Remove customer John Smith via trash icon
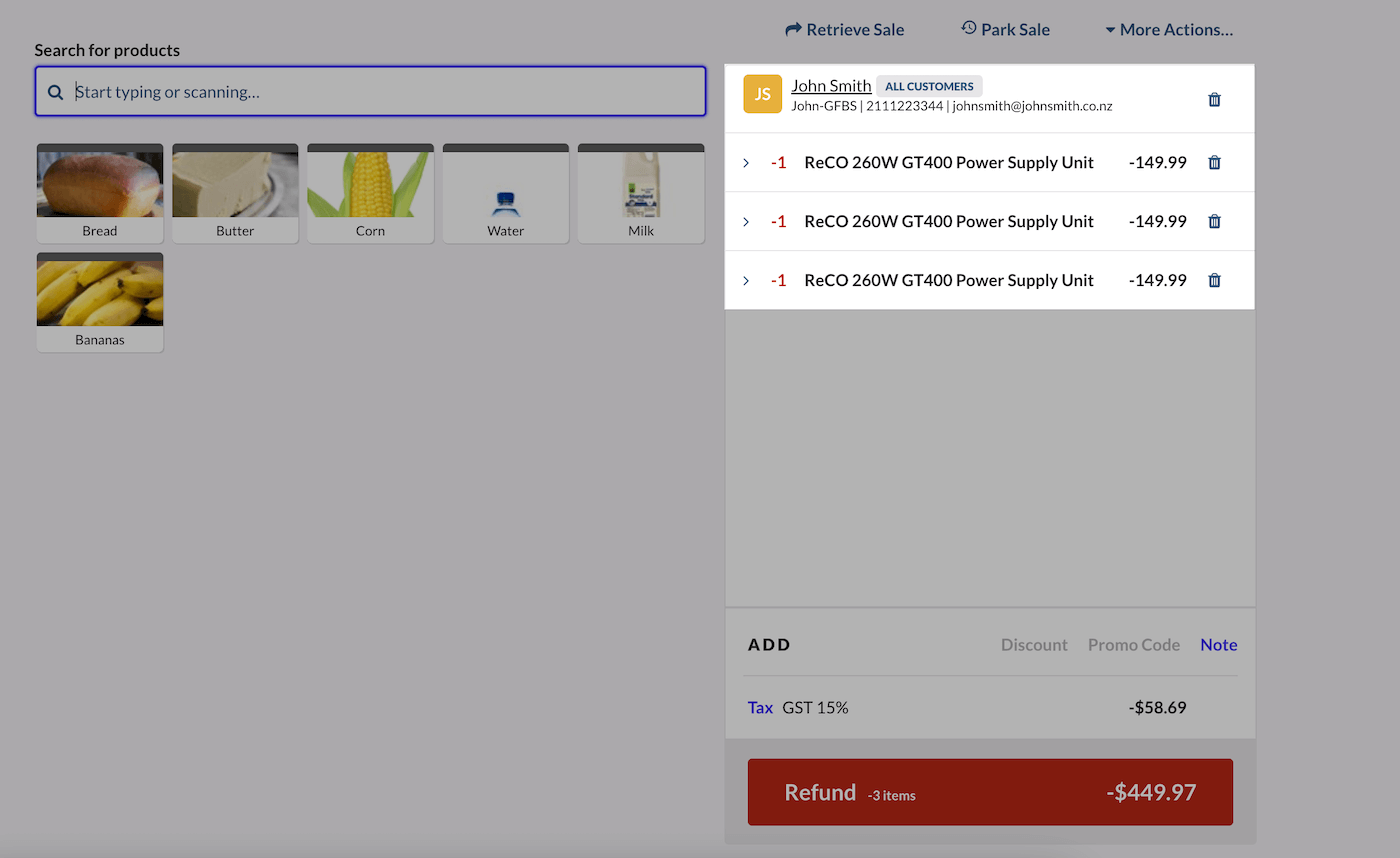Image resolution: width=1400 pixels, height=858 pixels. click(1214, 99)
